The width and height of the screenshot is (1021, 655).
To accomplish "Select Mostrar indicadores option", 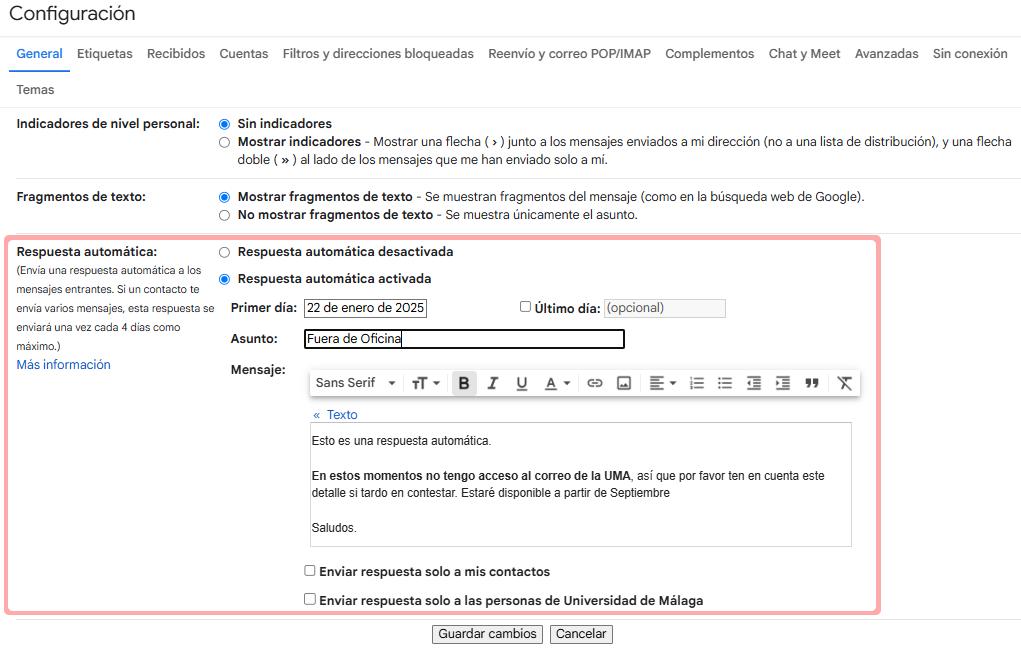I will (225, 142).
